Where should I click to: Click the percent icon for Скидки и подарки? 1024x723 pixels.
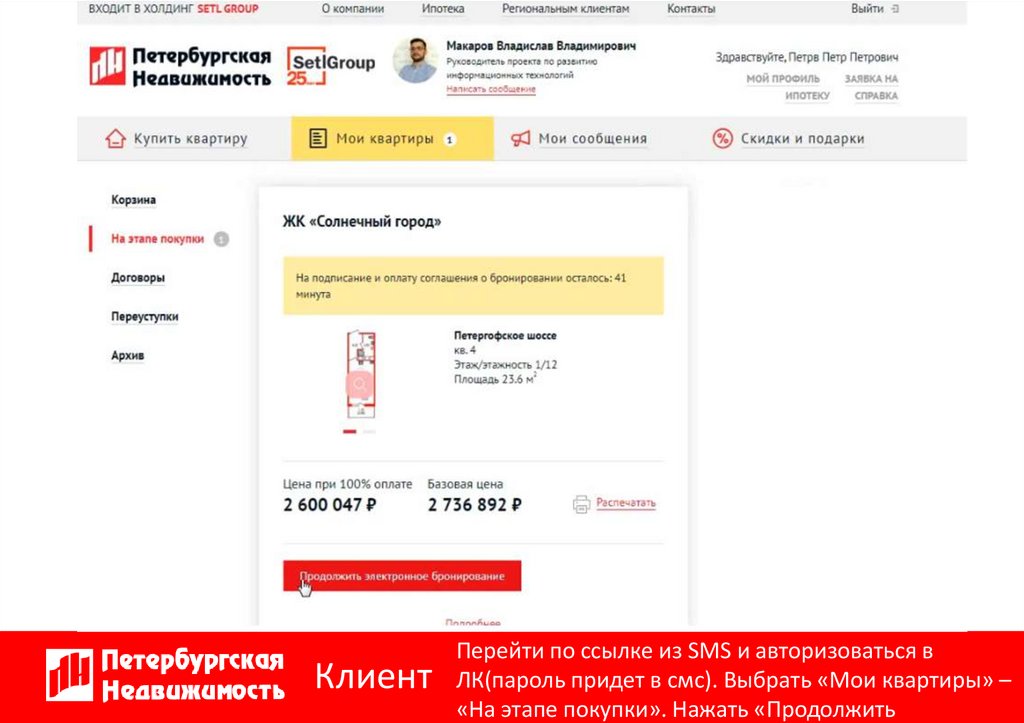click(x=722, y=138)
